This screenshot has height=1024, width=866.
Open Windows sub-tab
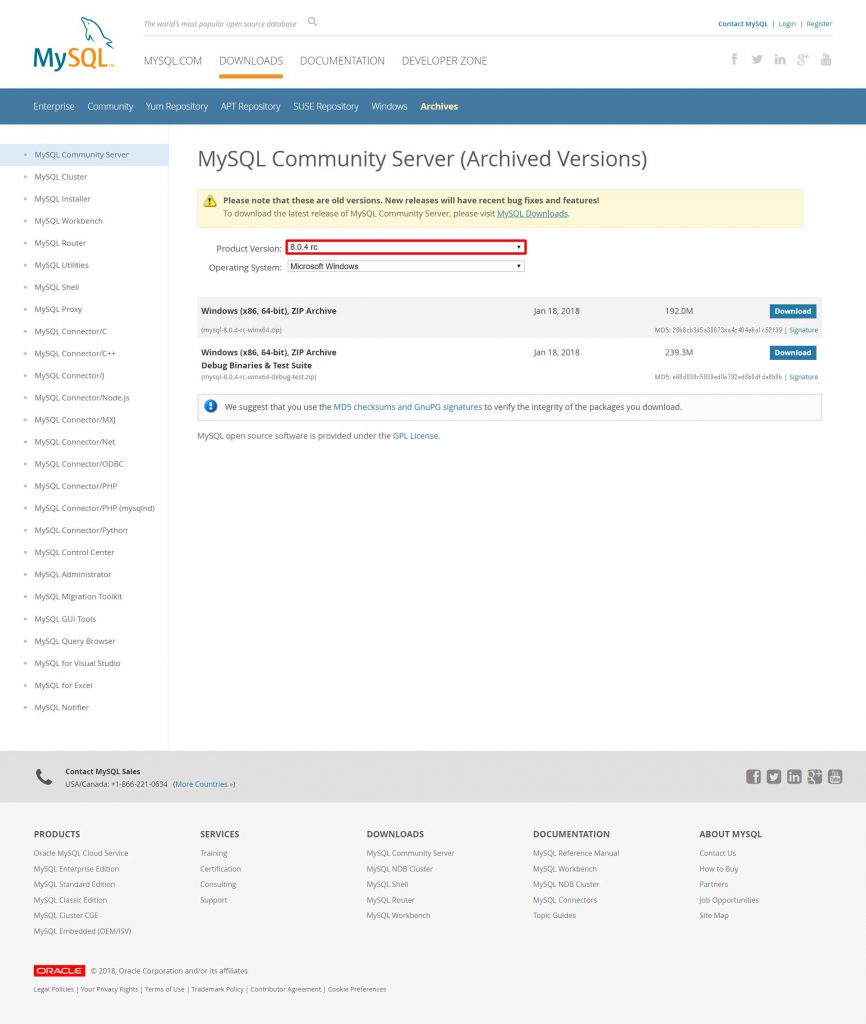[389, 106]
